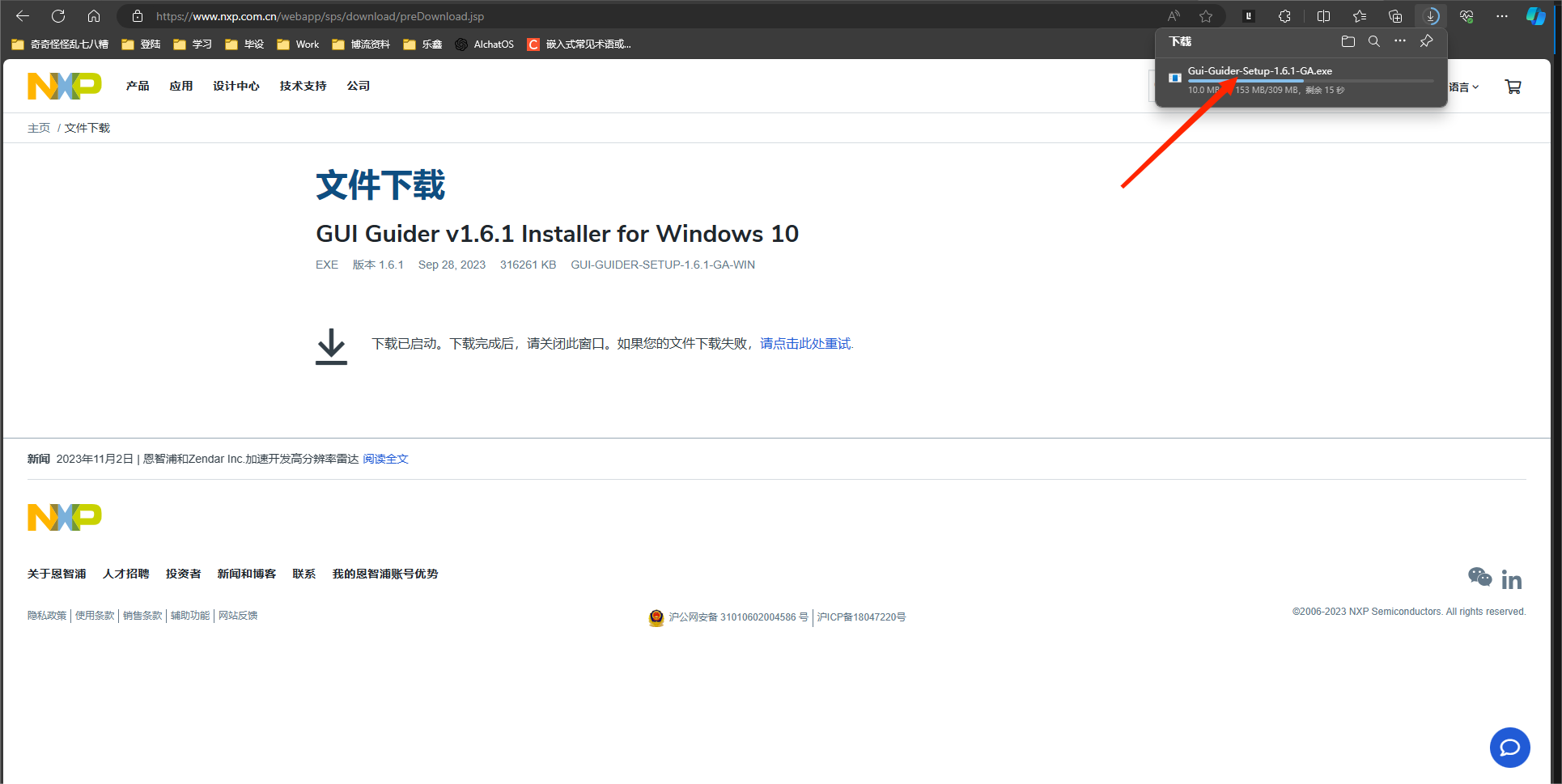The height and width of the screenshot is (784, 1562).
Task: Open the 设计中心 navigation menu
Action: click(236, 86)
